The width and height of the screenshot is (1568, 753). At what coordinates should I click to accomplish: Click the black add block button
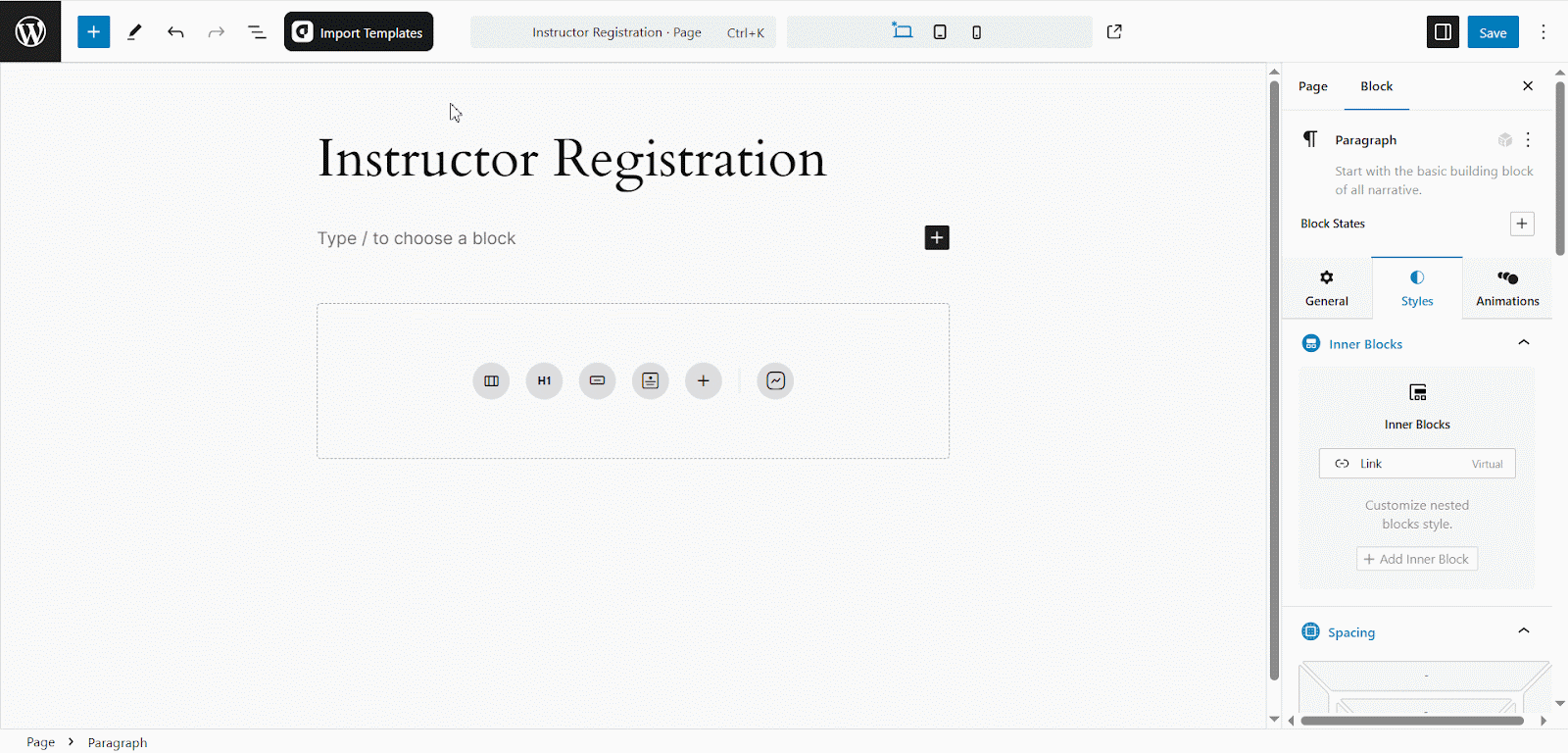[x=937, y=237]
